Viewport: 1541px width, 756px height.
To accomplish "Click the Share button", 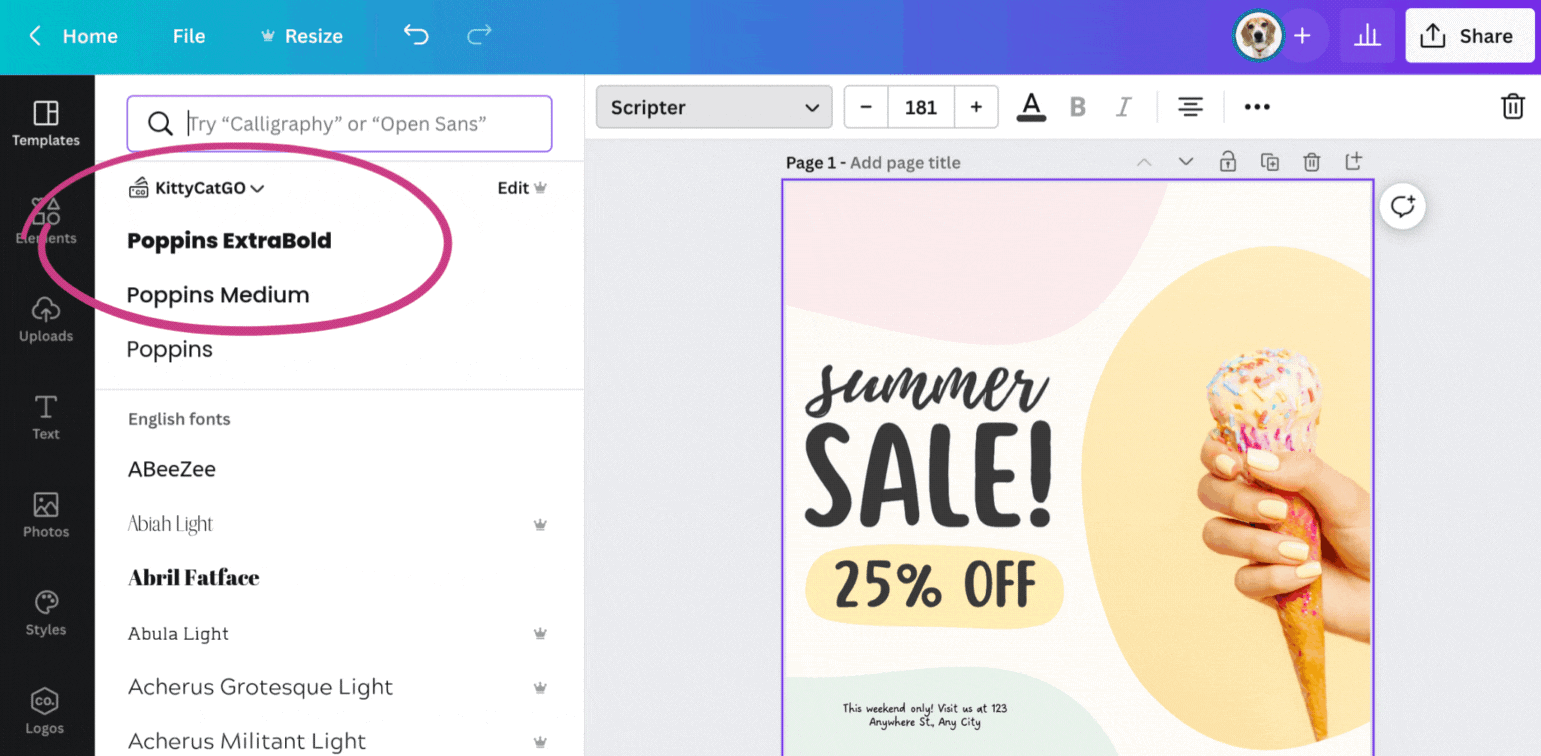I will 1469,36.
